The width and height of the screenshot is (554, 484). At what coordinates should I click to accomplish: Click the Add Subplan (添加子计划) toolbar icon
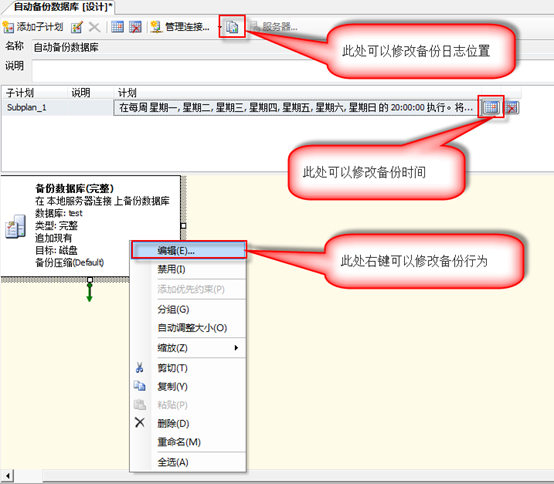click(8, 27)
